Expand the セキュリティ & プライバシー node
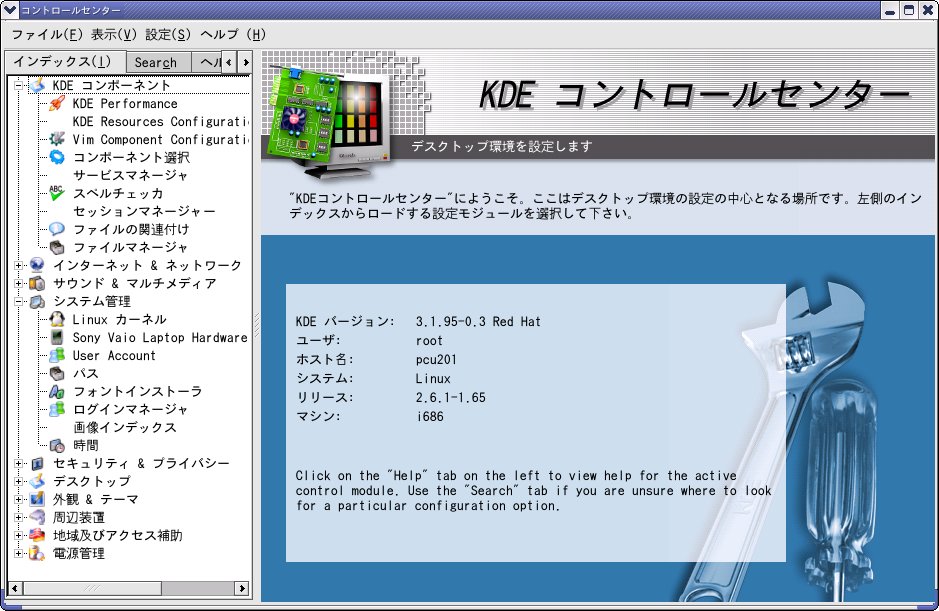Image resolution: width=939 pixels, height=611 pixels. click(19, 464)
